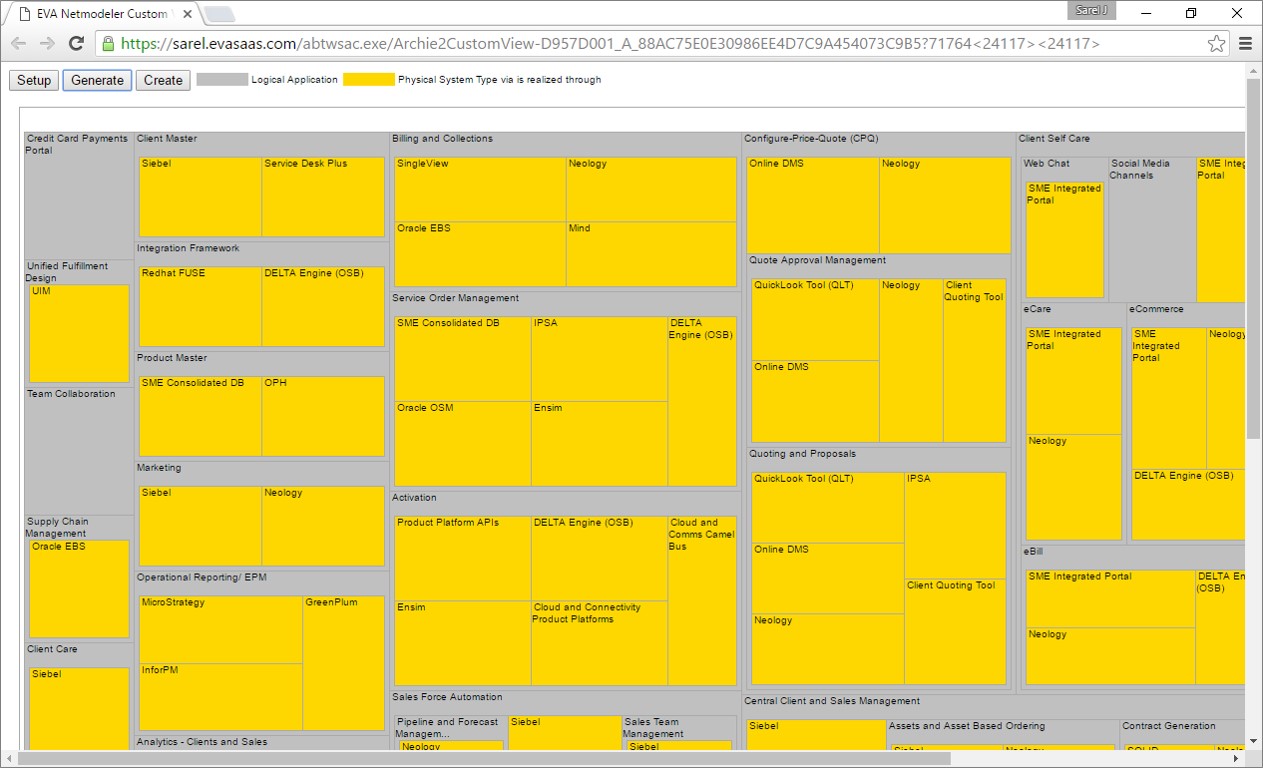This screenshot has height=768, width=1263.
Task: Bookmark this page with the star icon
Action: (x=1216, y=44)
